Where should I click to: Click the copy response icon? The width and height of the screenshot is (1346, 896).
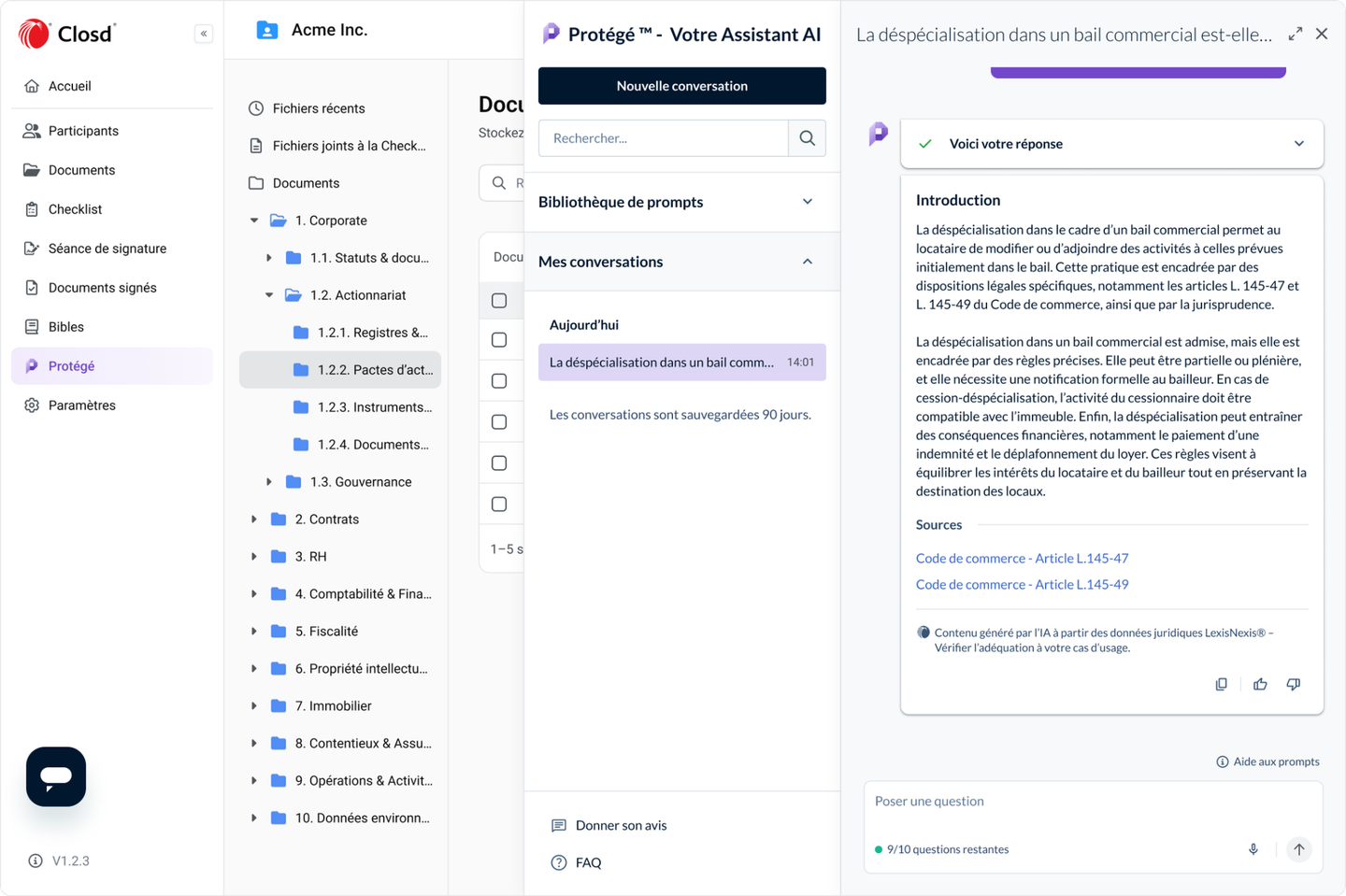pos(1221,684)
